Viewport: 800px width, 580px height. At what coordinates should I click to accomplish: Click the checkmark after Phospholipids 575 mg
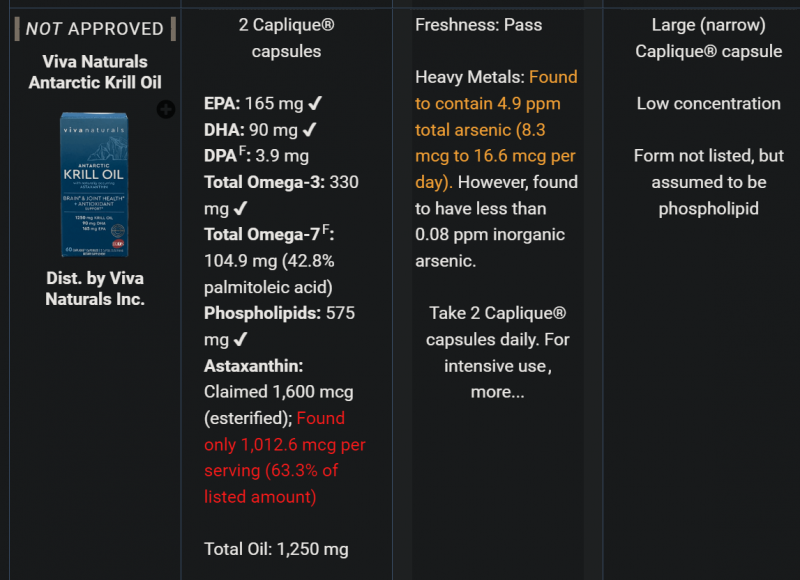240,339
